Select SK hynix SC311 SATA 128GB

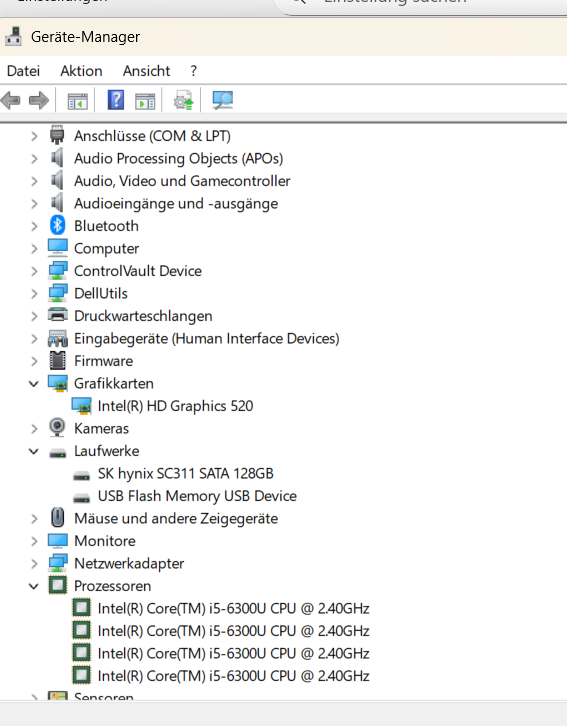click(186, 474)
